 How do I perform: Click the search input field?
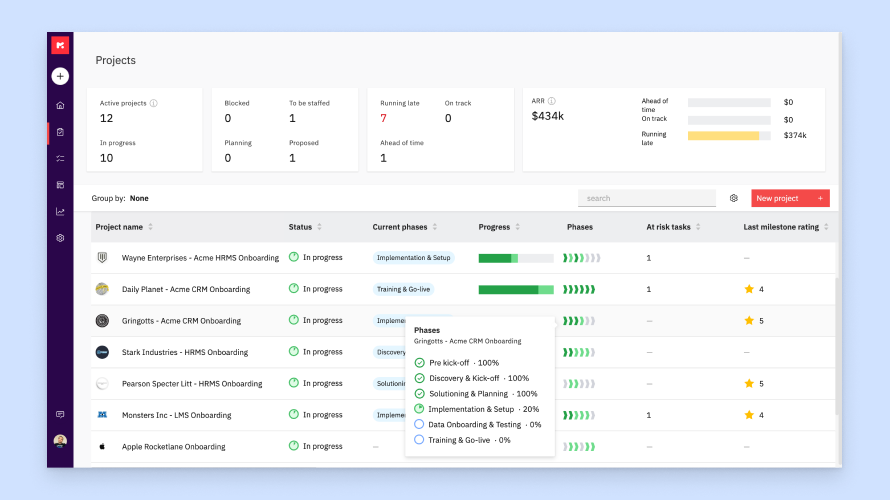[x=646, y=198]
